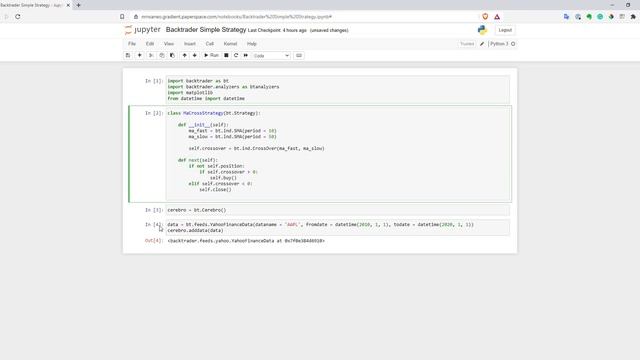Click the YahooFinanceData line in cell 4

pyautogui.click(x=320, y=224)
